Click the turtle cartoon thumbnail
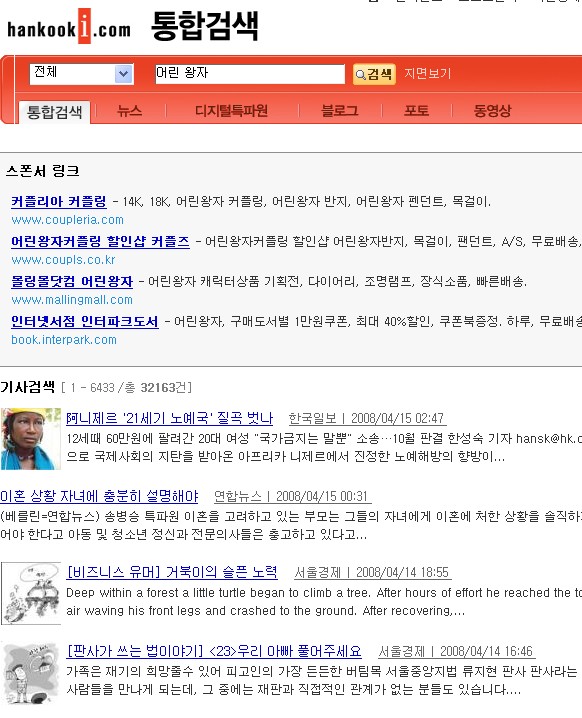Screen dimensions: 582x718 pyautogui.click(x=31, y=593)
